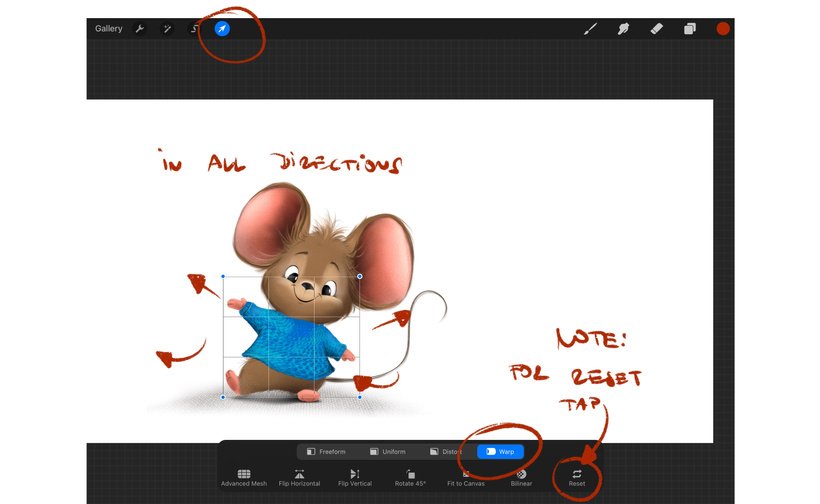Open the Adjustments magic wand menu
This screenshot has height=504, width=820.
point(167,29)
